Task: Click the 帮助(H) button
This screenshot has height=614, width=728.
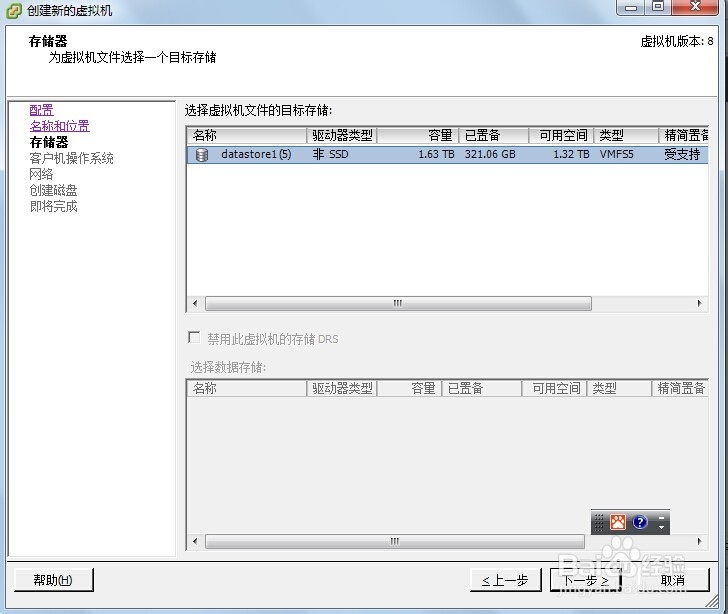Action: 53,580
